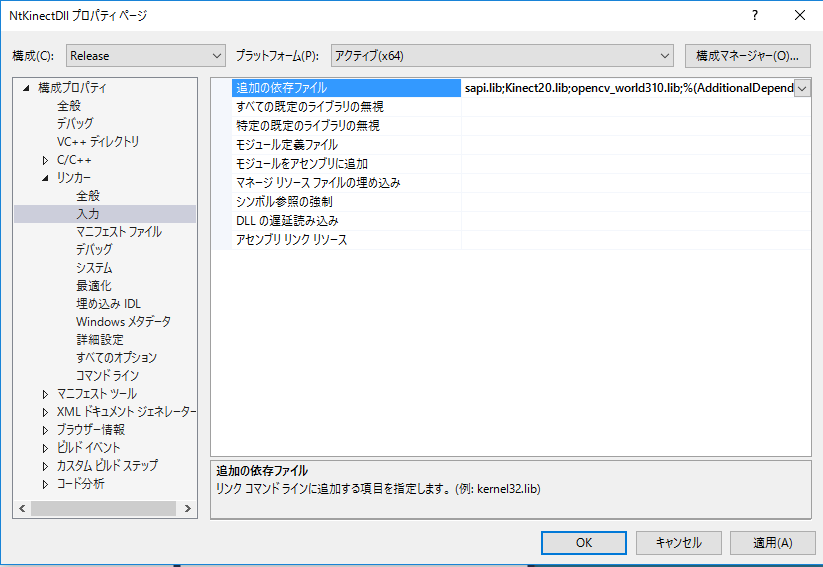Viewport: 823px width, 567px height.
Task: Click the 適用(A) button
Action: pos(771,542)
